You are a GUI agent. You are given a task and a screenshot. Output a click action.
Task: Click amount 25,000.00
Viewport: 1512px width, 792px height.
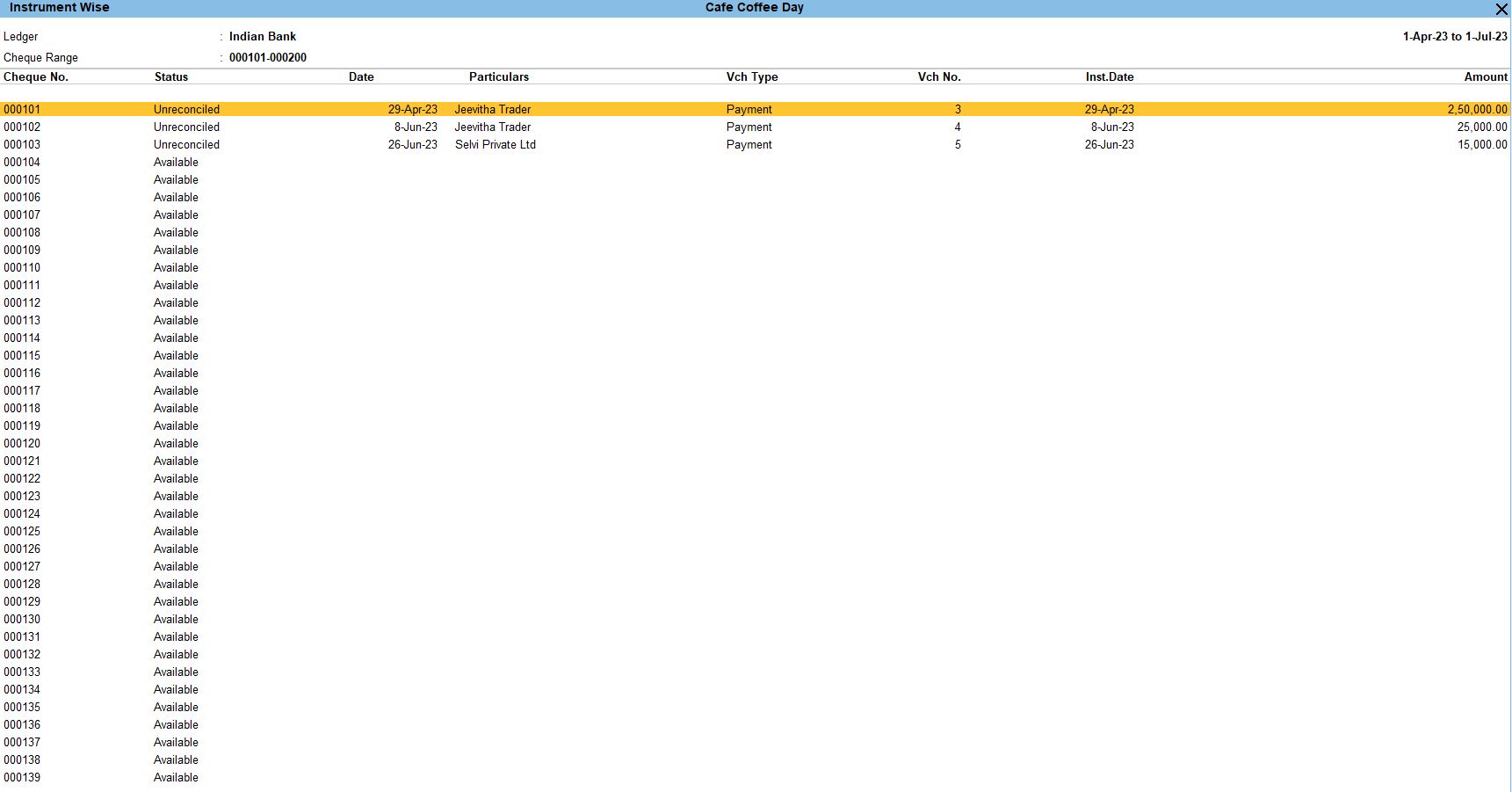[x=1482, y=127]
